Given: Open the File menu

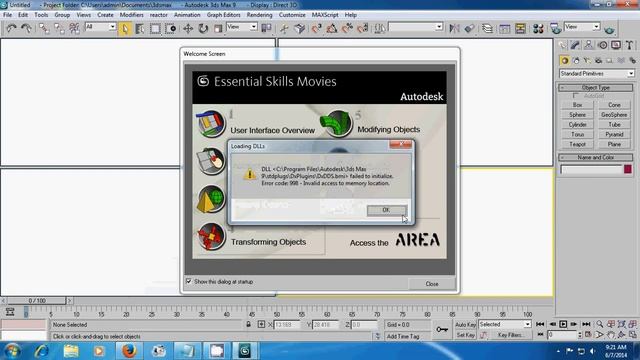Looking at the screenshot, I should click(x=7, y=15).
